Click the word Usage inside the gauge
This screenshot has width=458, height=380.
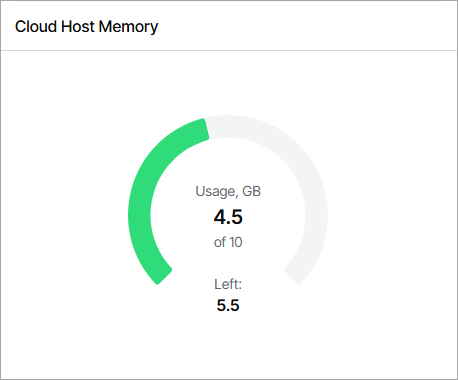point(215,192)
